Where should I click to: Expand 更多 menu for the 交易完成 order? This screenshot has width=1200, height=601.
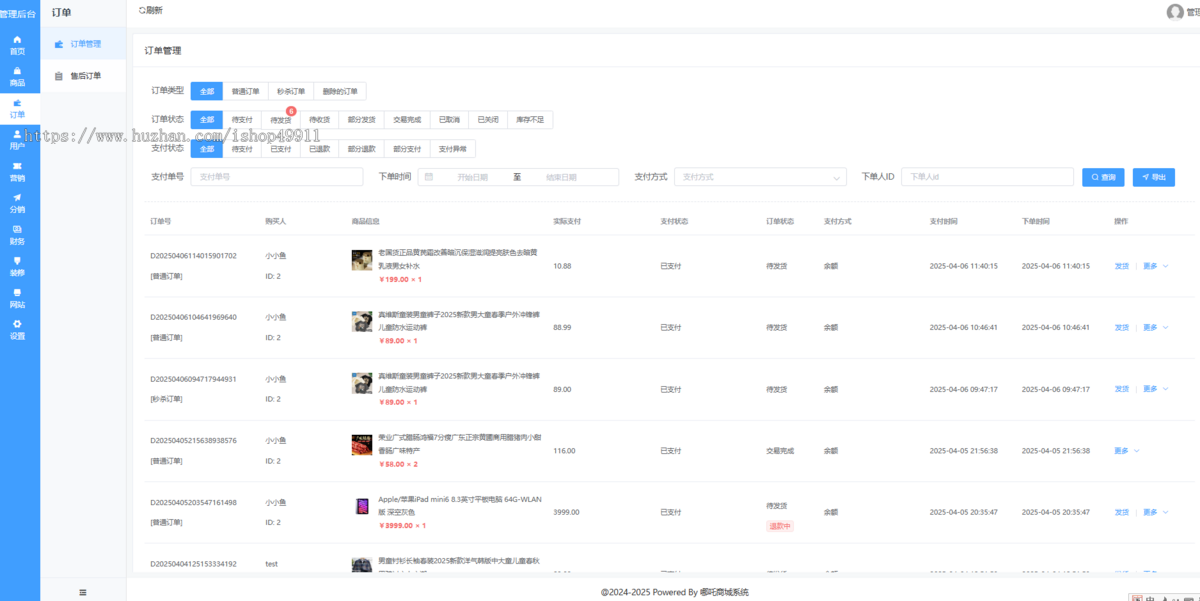(x=1126, y=451)
